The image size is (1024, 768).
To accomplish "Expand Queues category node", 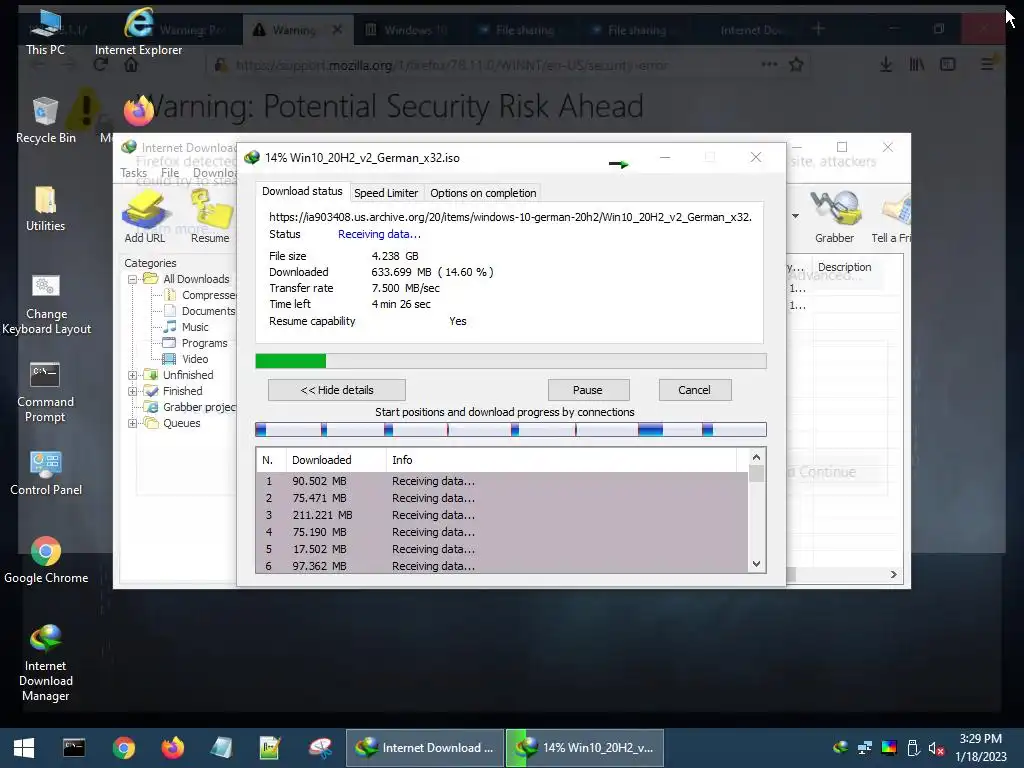I will [x=133, y=423].
